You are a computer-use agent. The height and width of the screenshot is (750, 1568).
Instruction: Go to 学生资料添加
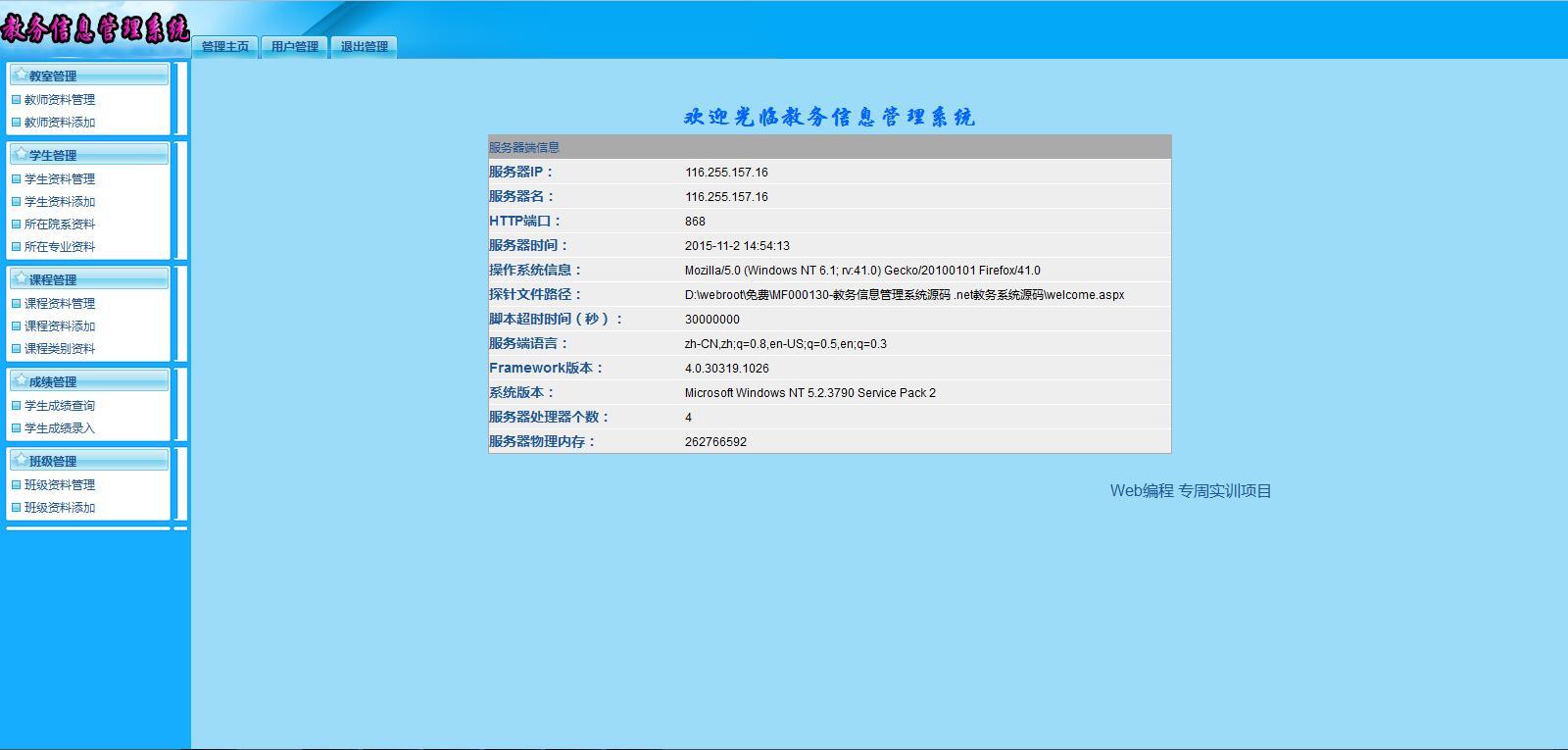click(60, 202)
